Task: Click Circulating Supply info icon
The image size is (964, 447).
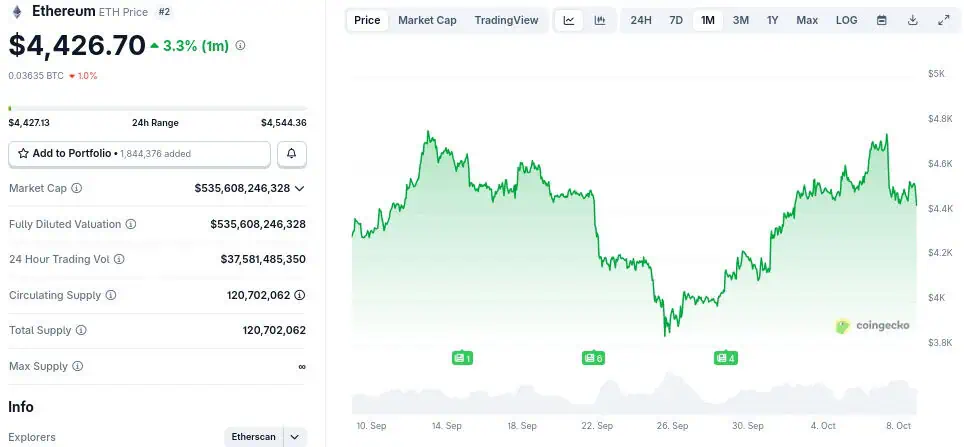Action: pos(111,295)
